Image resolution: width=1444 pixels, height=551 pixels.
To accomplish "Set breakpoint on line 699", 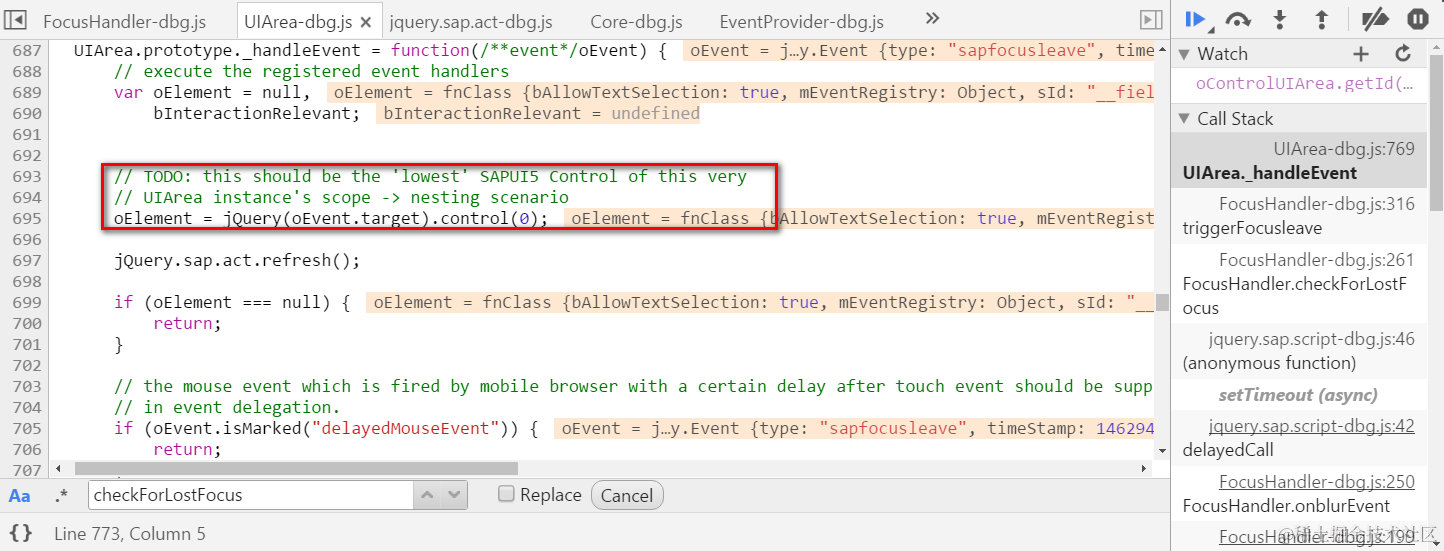I will click(26, 302).
